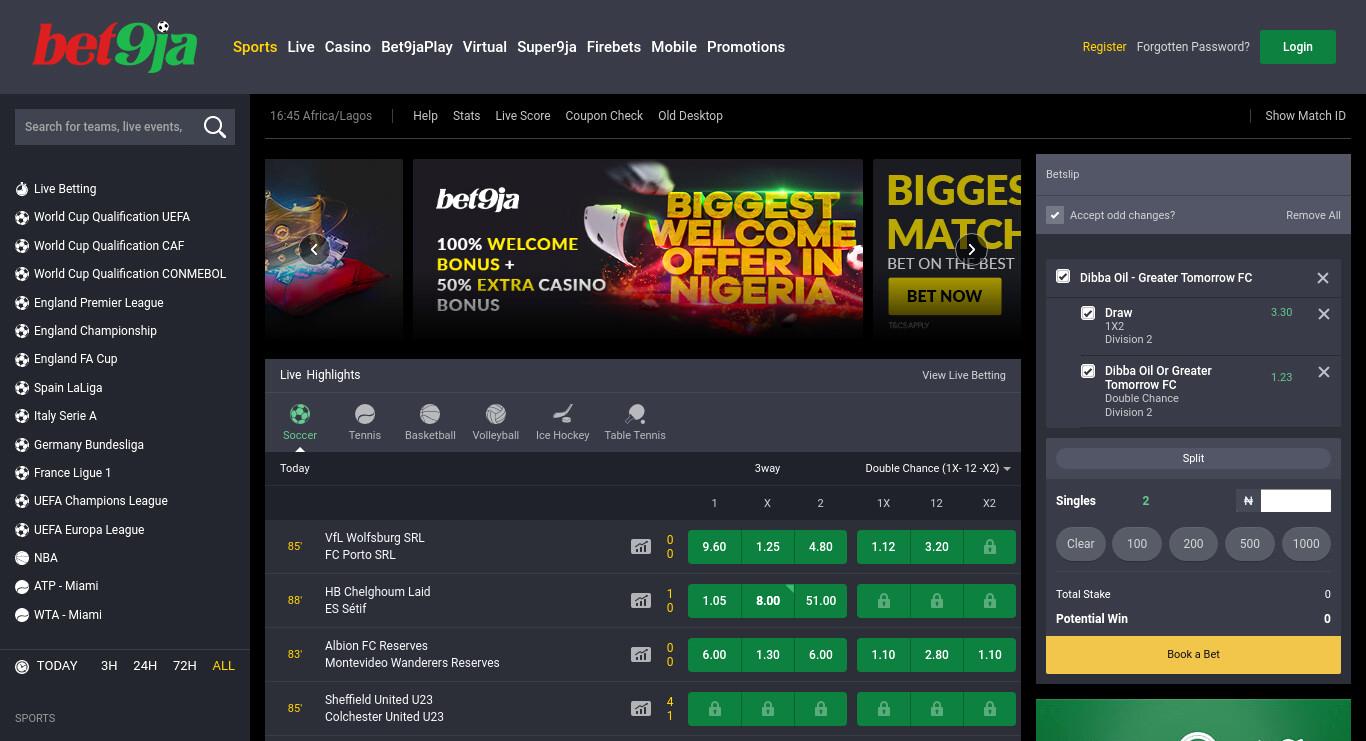
Task: Click the Show Match ID option
Action: click(1305, 116)
